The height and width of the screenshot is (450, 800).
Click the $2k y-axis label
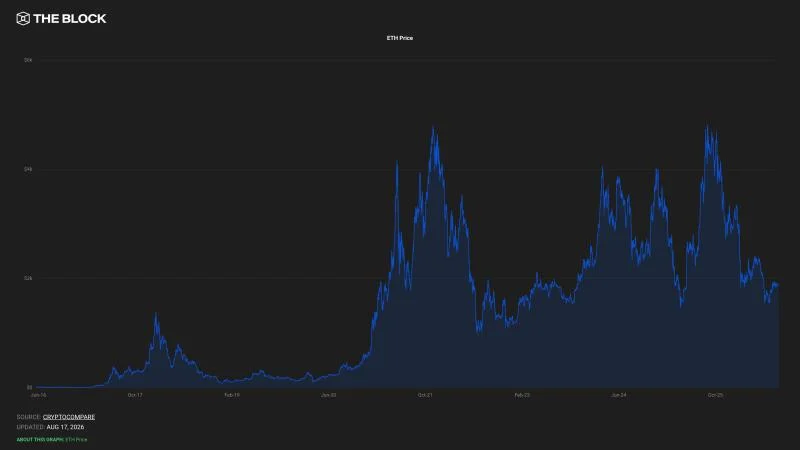point(28,278)
